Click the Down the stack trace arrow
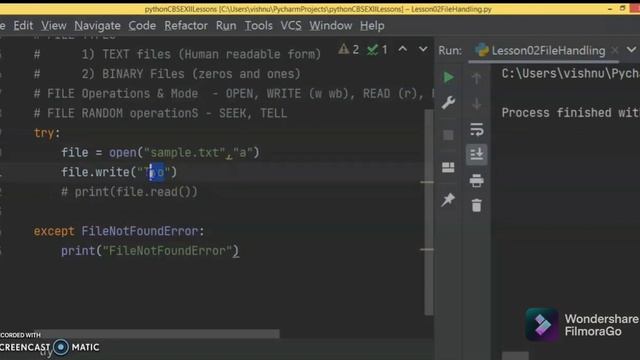Viewport: 640px width, 360px height. point(476,104)
